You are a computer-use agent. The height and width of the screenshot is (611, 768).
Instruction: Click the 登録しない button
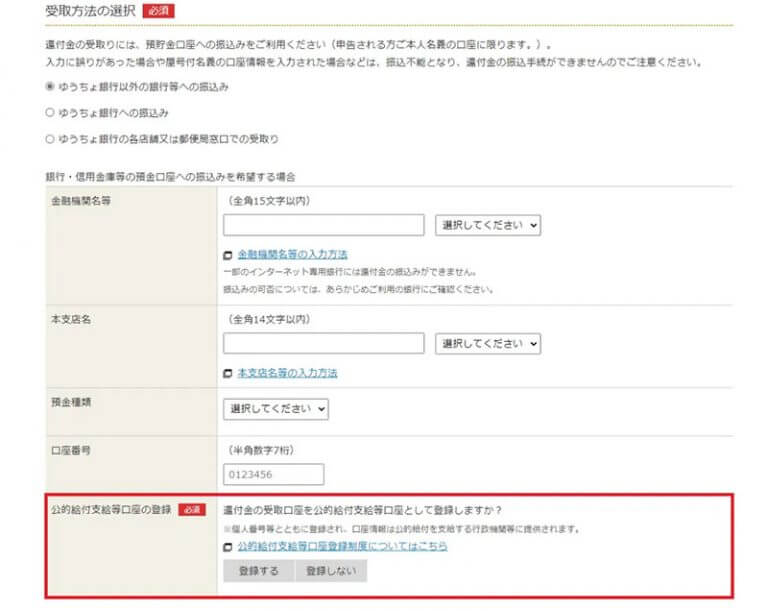[331, 571]
